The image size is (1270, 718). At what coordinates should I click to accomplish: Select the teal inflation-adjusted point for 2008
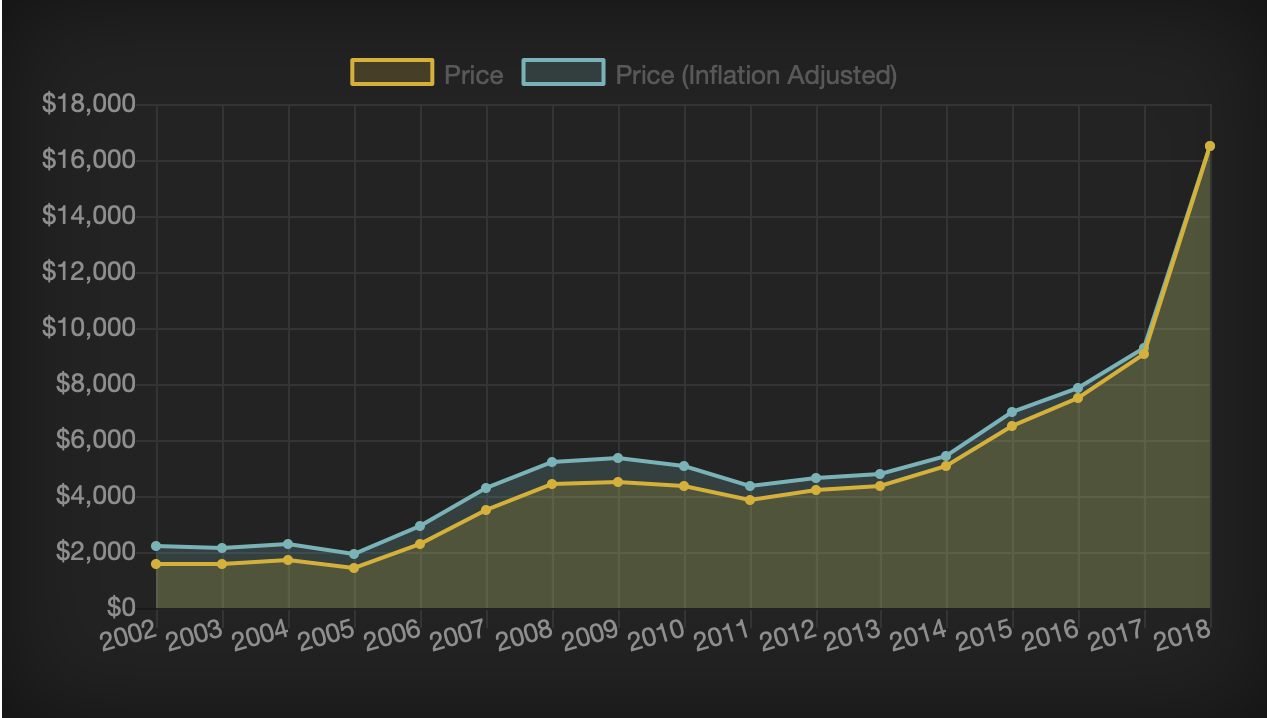pyautogui.click(x=552, y=462)
